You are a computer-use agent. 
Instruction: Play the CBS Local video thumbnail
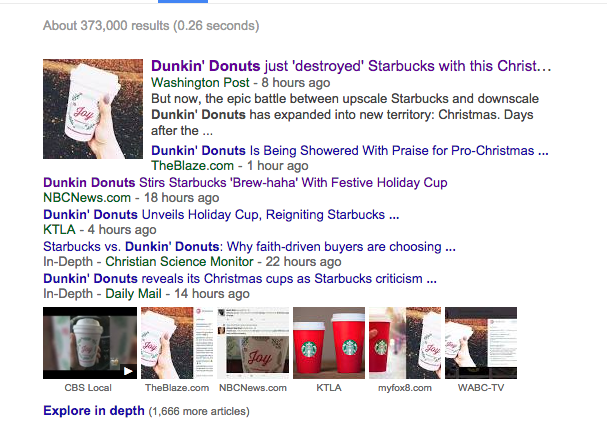point(90,343)
